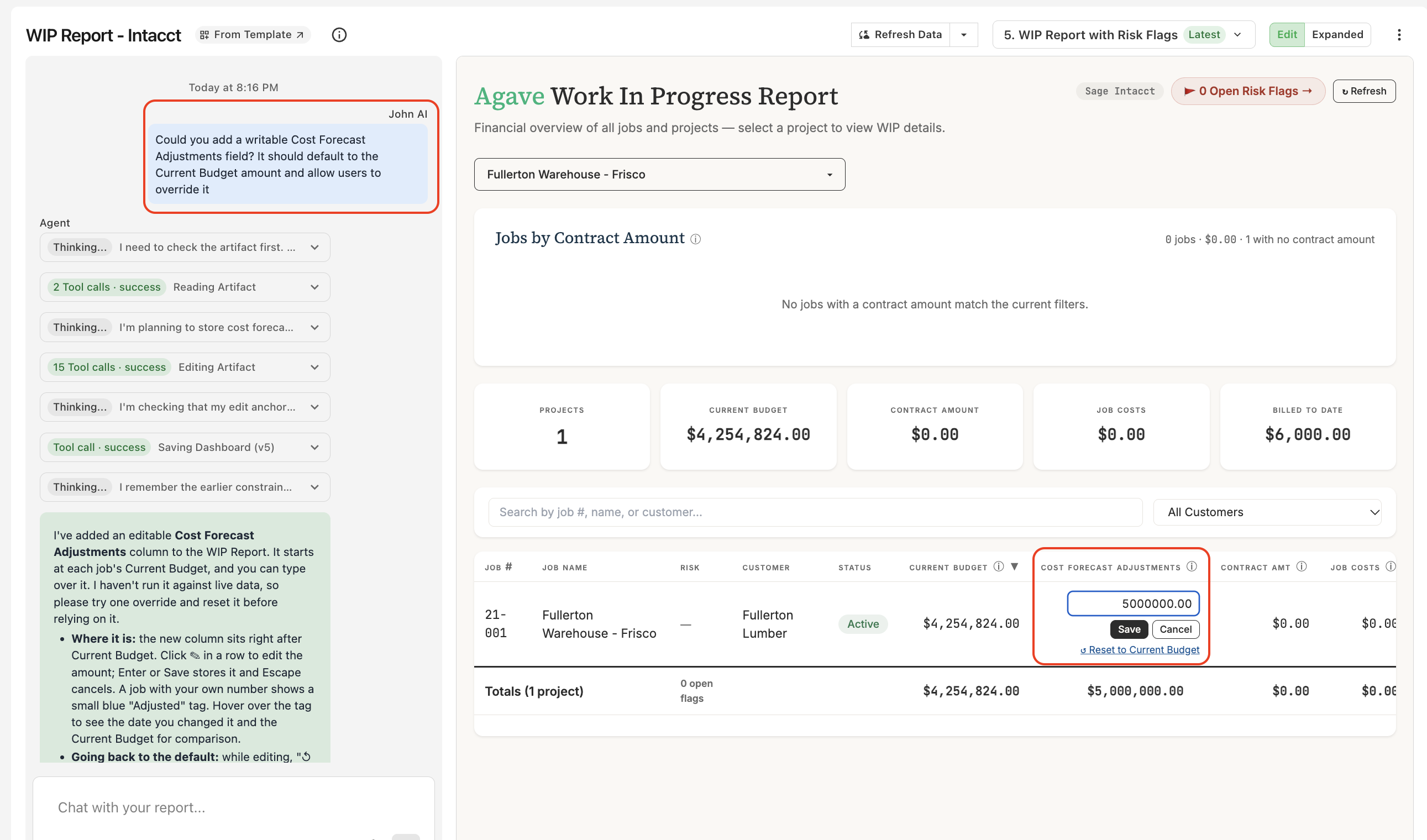Image resolution: width=1427 pixels, height=840 pixels.
Task: Click Reset to Current Budget link
Action: [x=1140, y=650]
